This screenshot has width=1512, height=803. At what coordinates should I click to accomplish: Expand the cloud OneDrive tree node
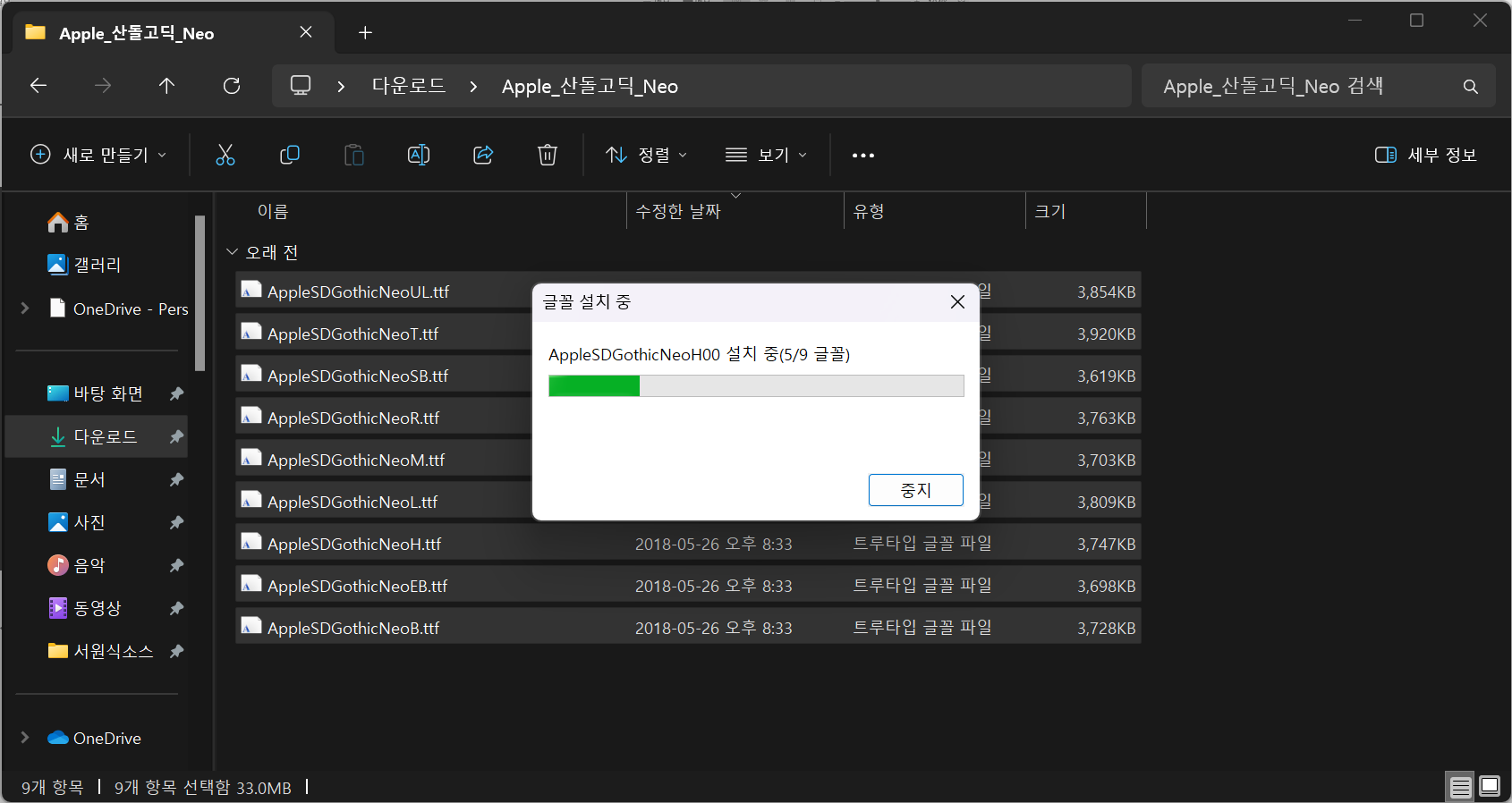25,738
